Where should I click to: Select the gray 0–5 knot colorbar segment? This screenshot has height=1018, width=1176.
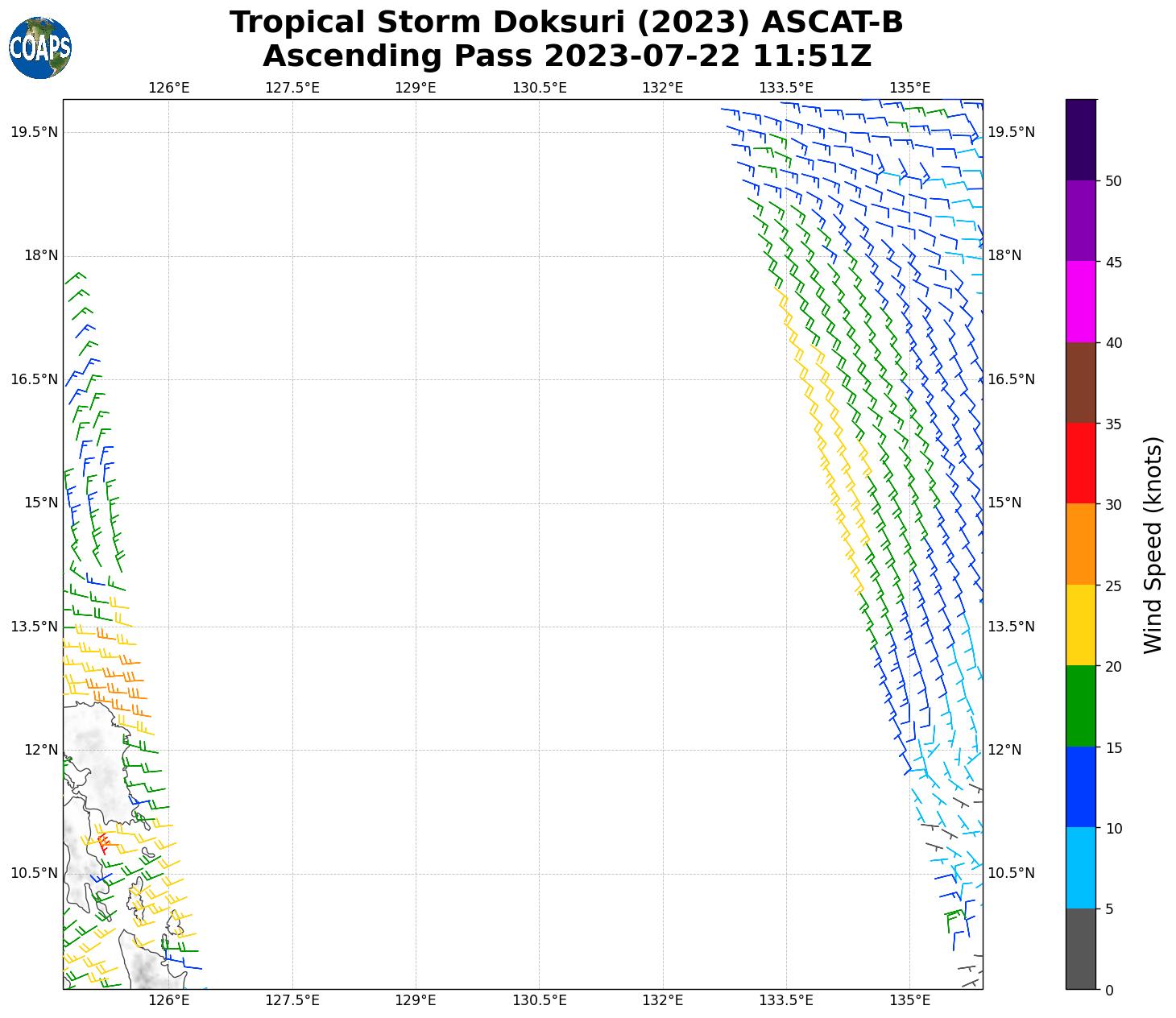point(1080,949)
